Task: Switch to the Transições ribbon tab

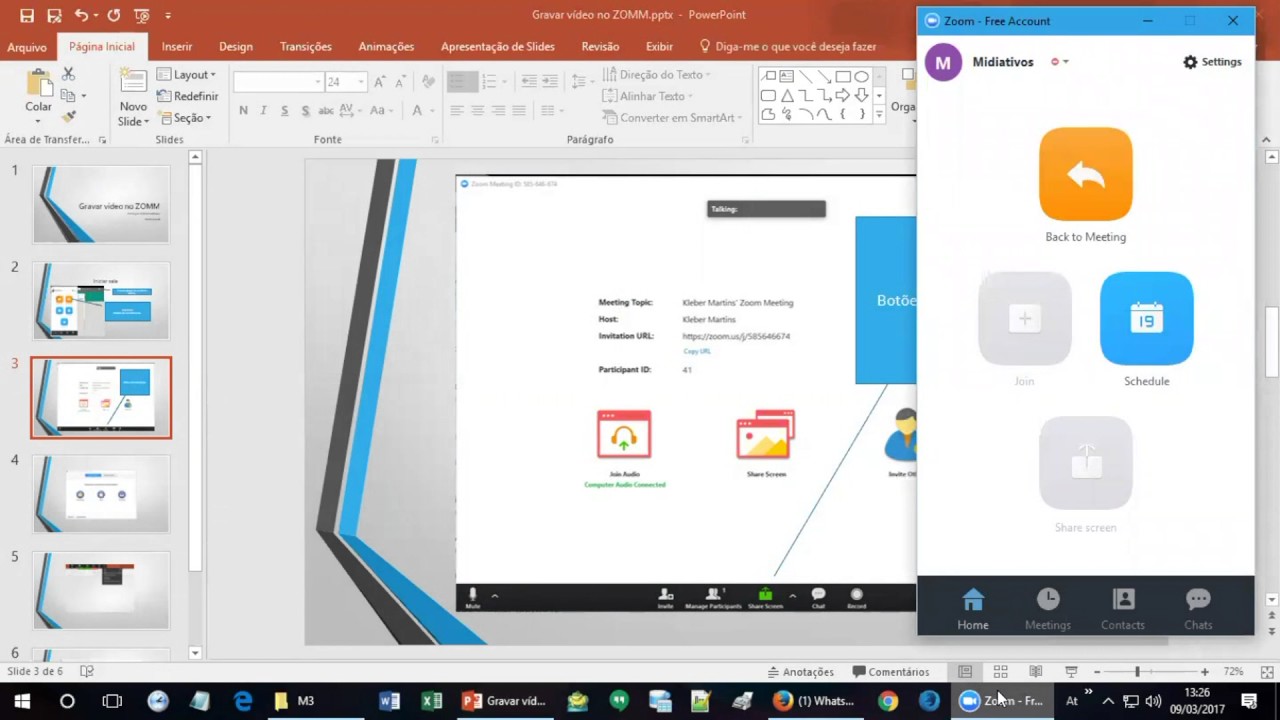Action: [x=306, y=47]
